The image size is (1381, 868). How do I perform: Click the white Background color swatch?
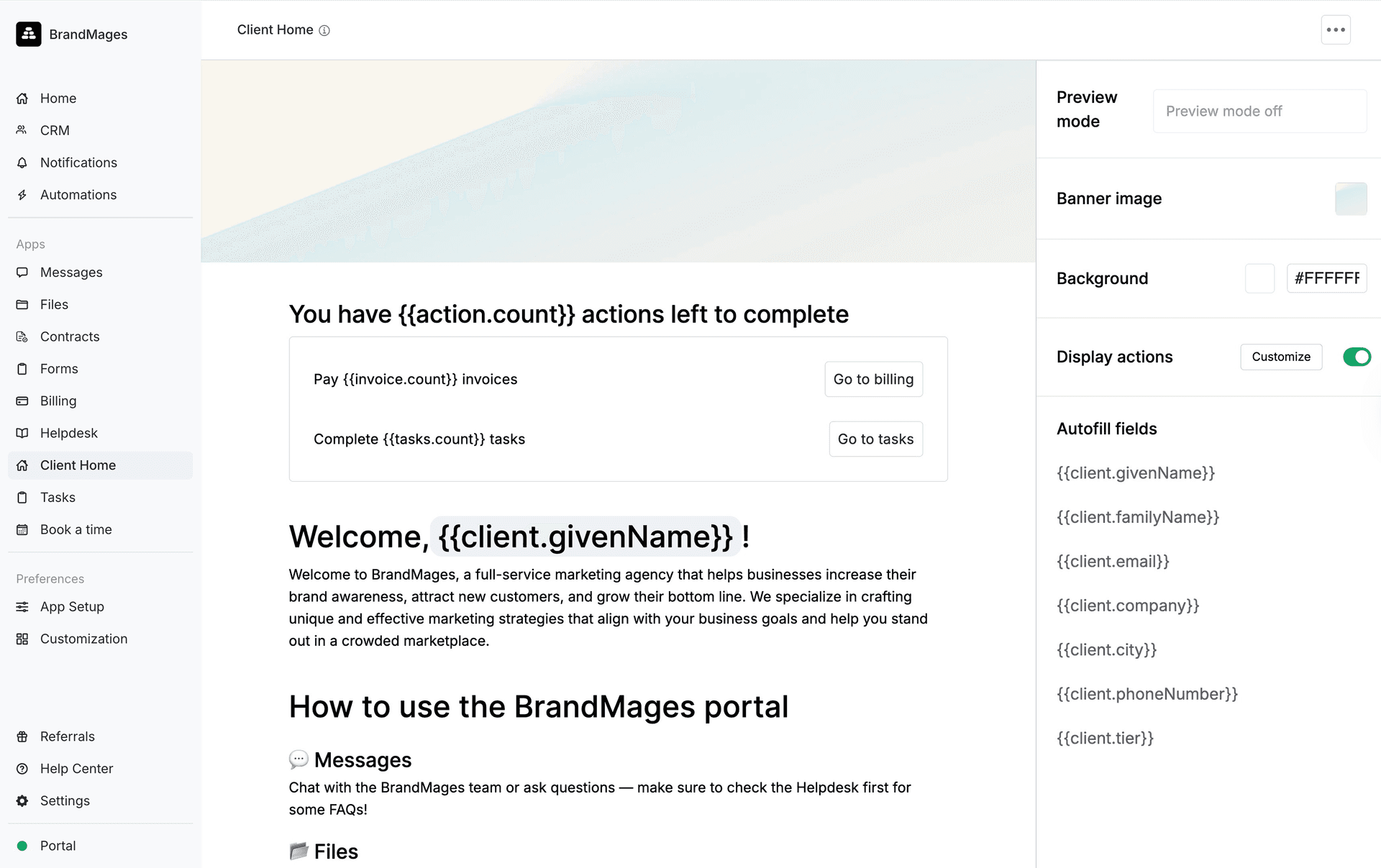coord(1259,278)
